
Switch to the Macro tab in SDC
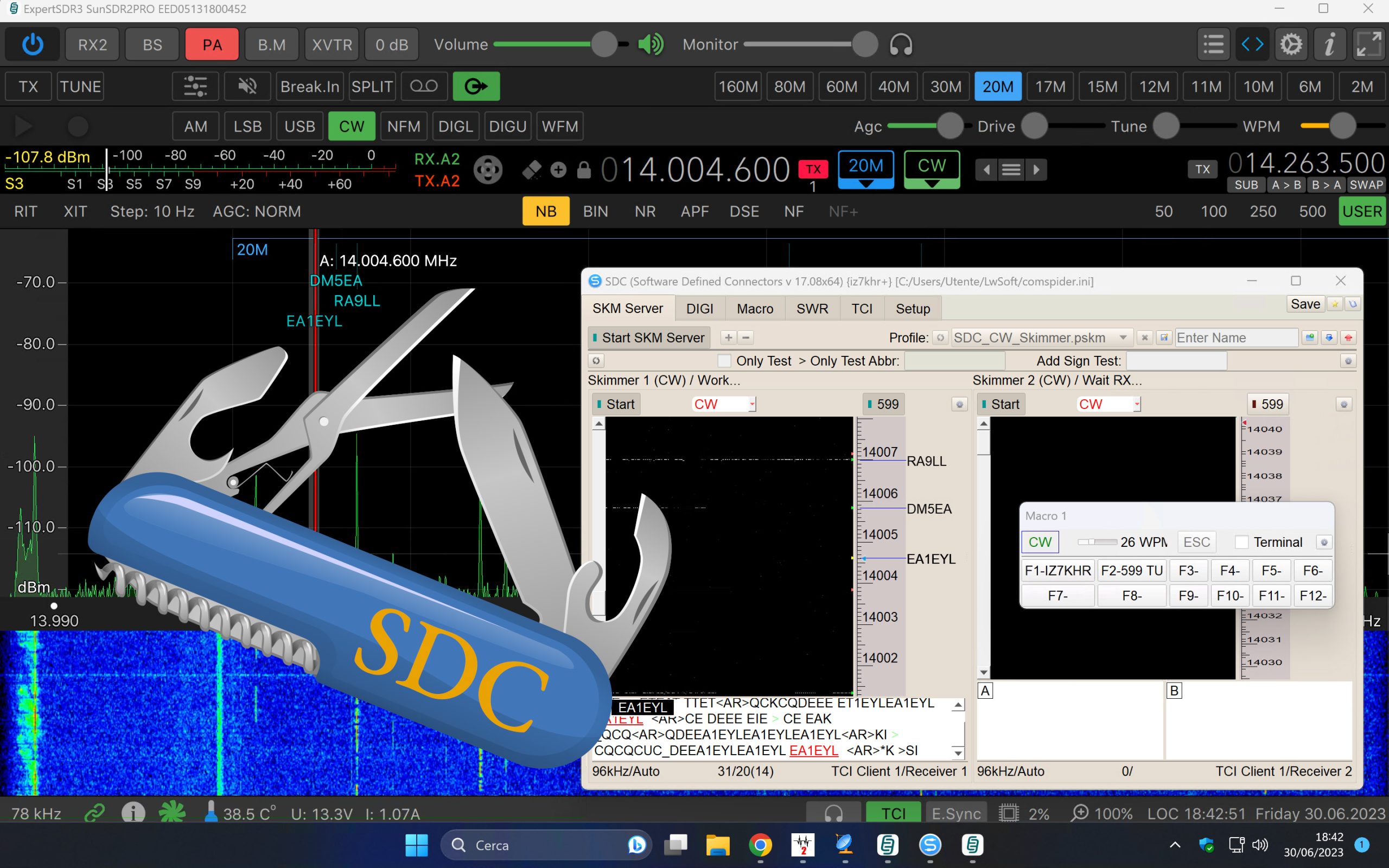(x=755, y=308)
